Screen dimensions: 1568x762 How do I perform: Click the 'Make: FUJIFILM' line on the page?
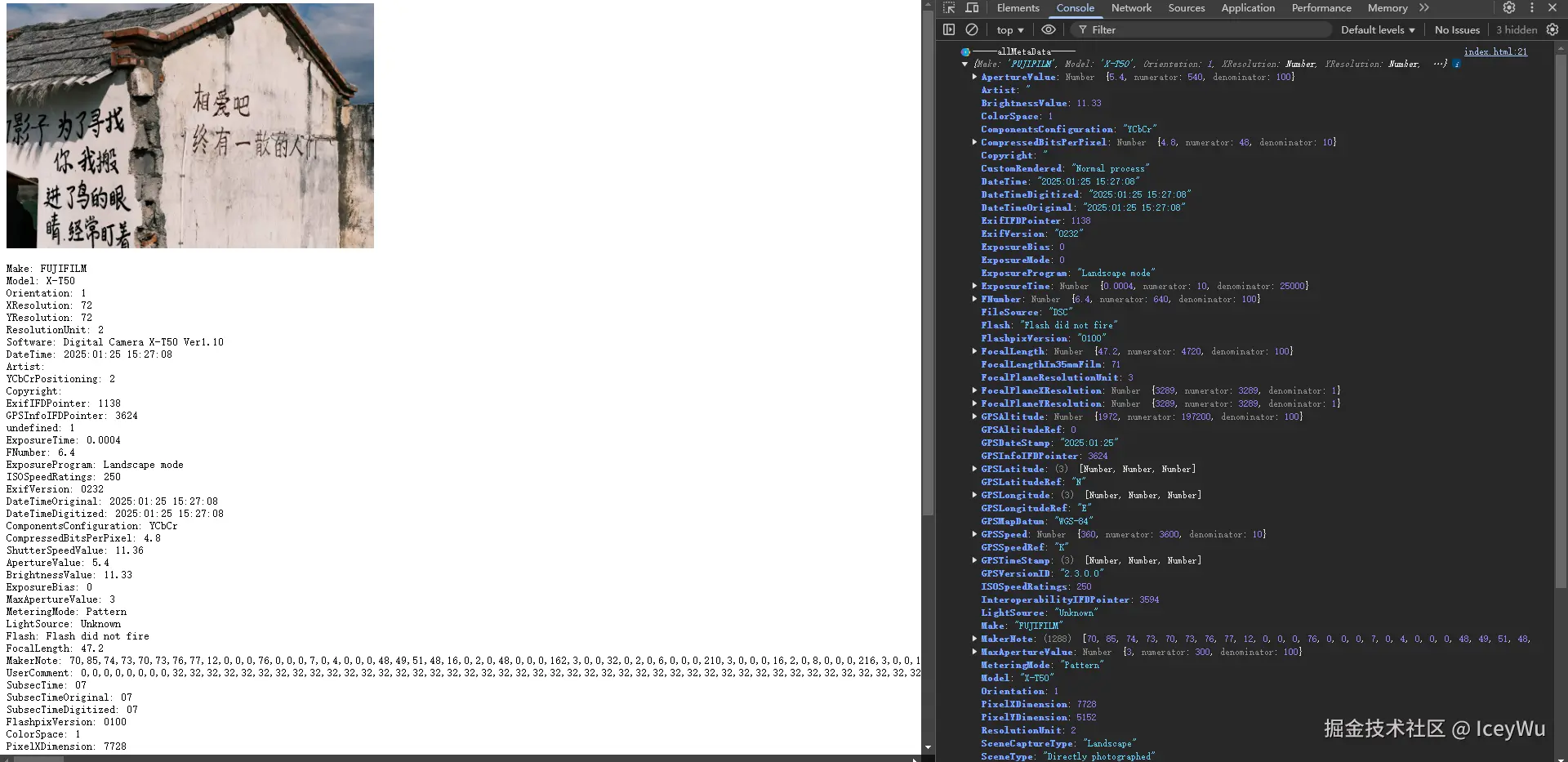(47, 269)
